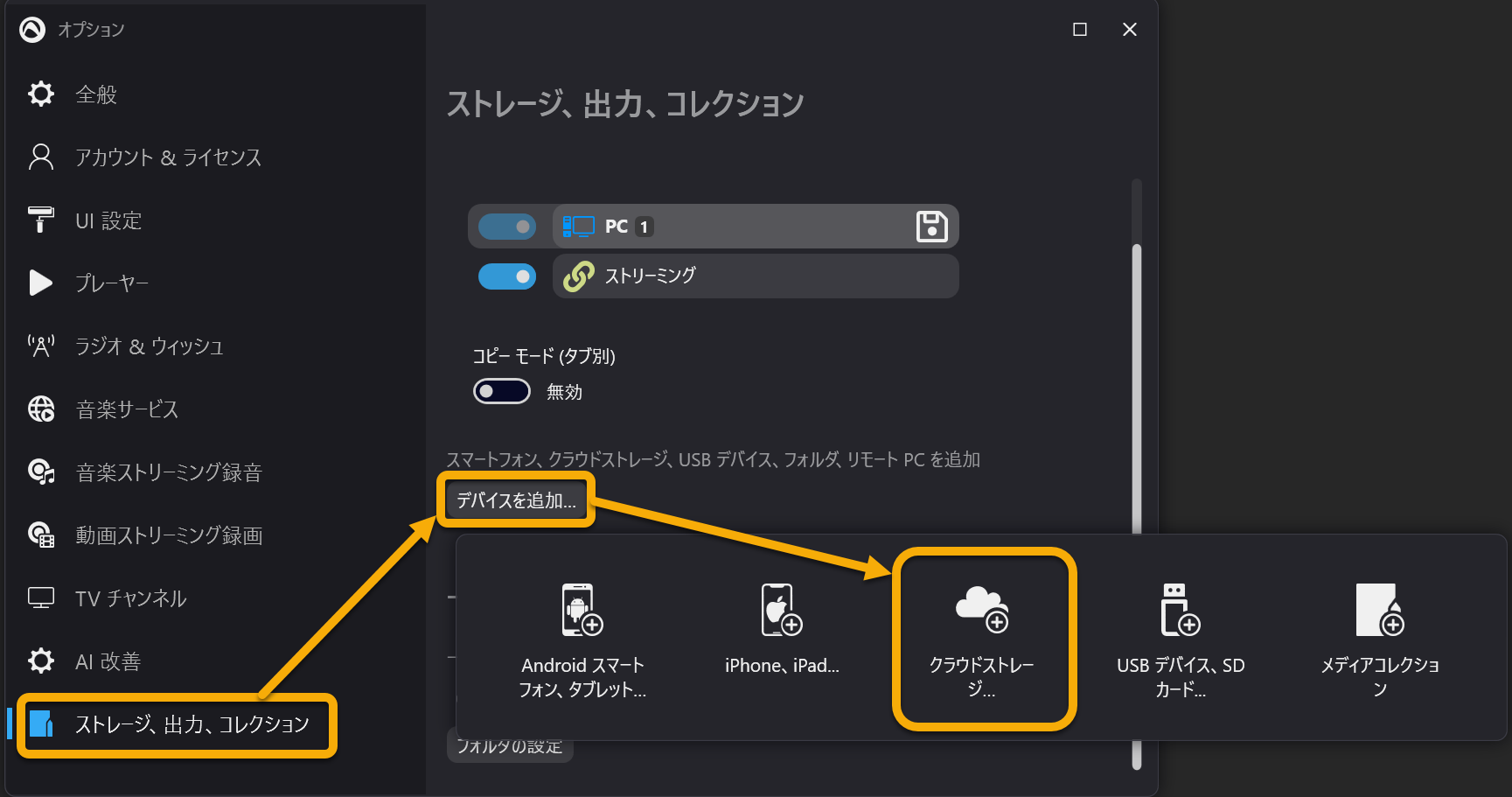
Task: Click the green streaming link icon
Action: (579, 276)
